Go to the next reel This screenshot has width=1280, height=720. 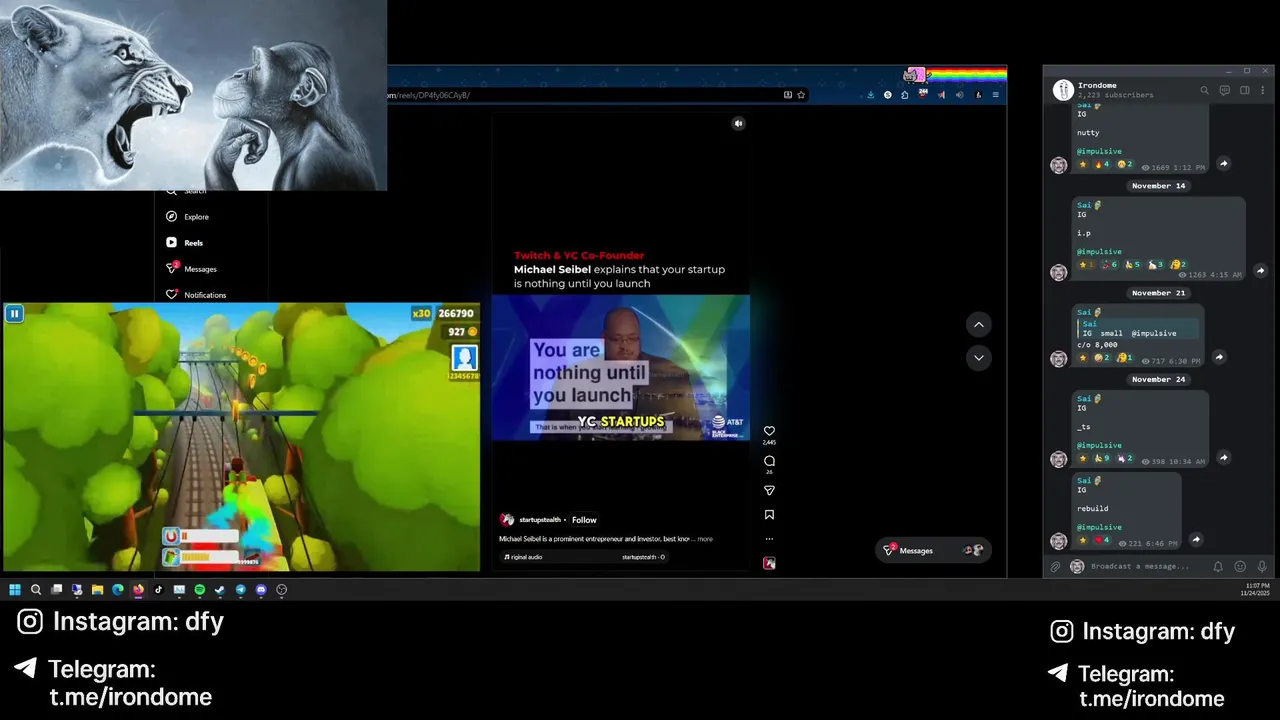coord(979,358)
